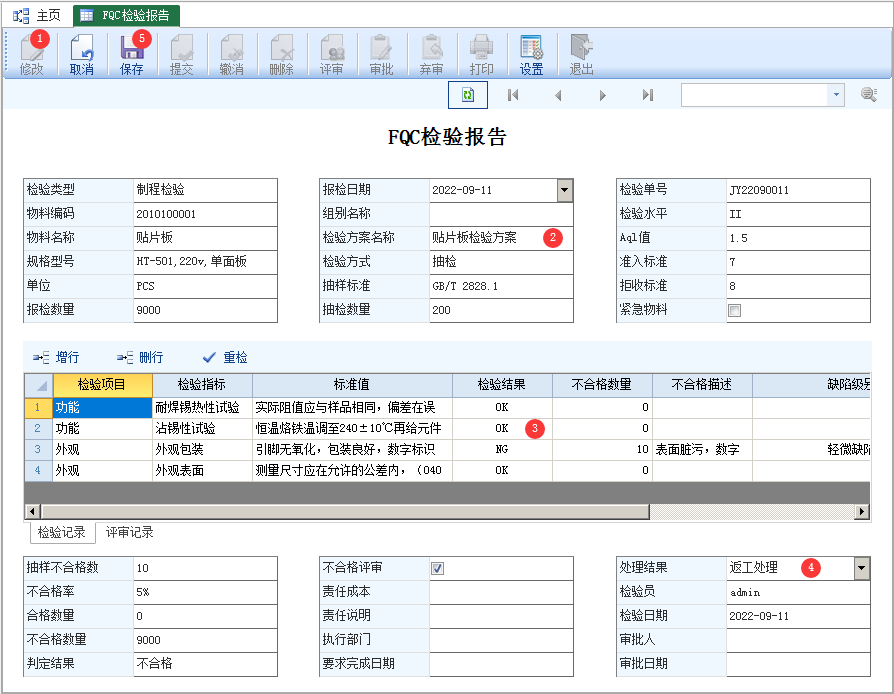
Task: Switch to the 评审记录 tab
Action: (130, 532)
